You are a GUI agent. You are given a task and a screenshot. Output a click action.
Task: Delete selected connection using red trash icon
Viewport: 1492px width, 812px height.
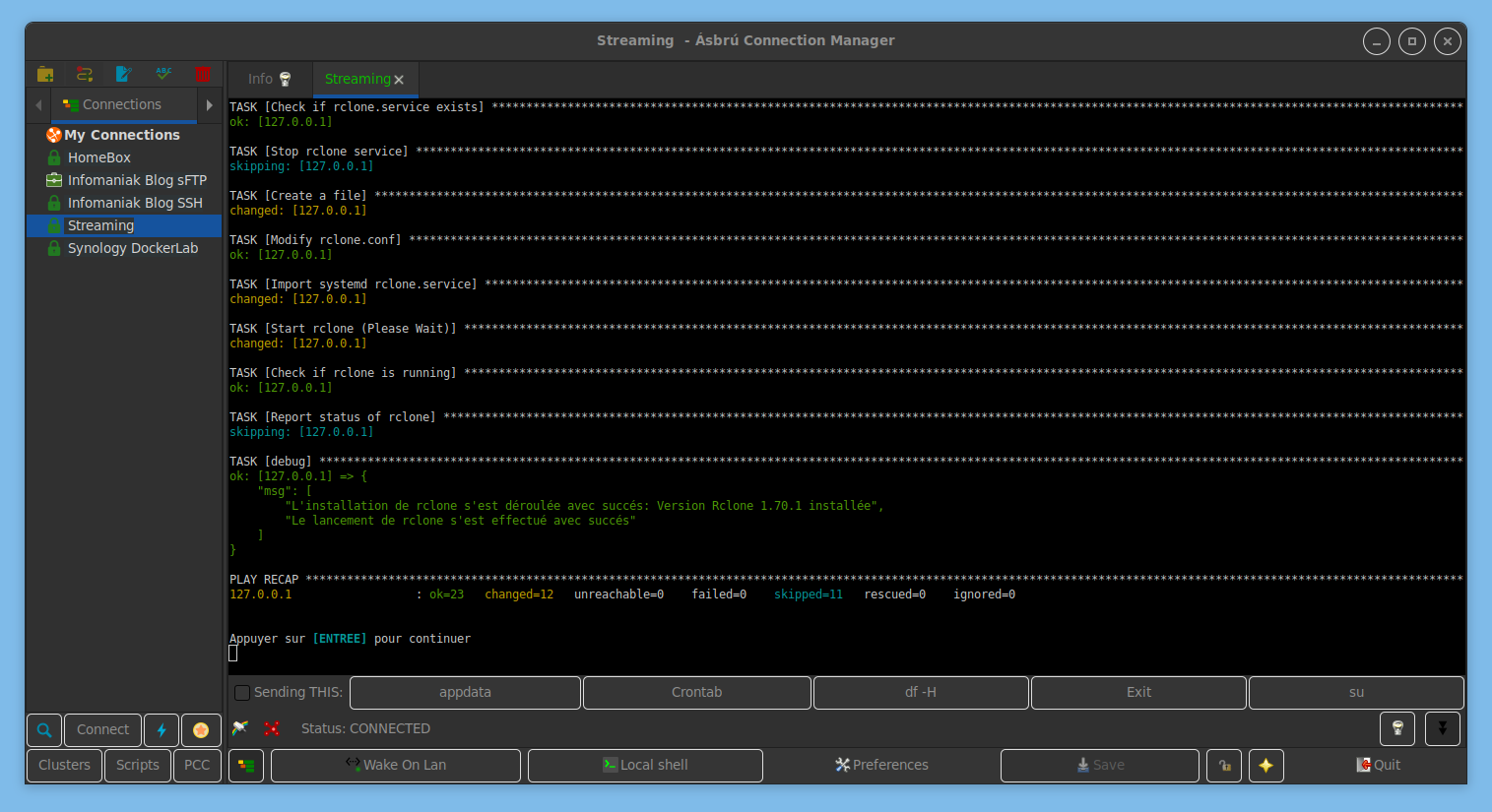tap(203, 74)
